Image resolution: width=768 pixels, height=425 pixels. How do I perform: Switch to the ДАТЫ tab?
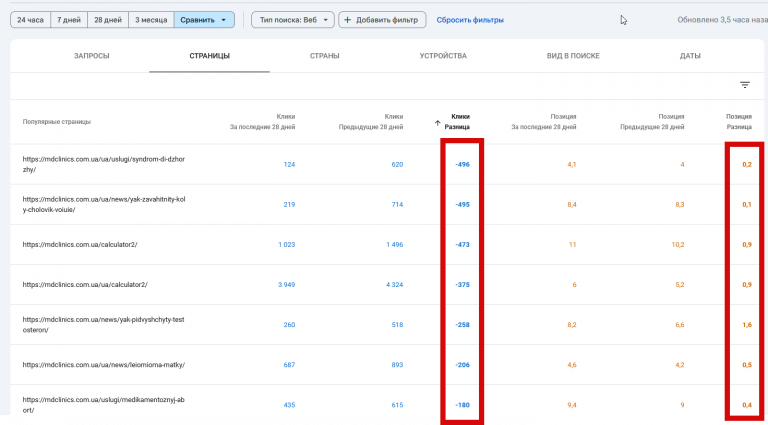click(690, 56)
